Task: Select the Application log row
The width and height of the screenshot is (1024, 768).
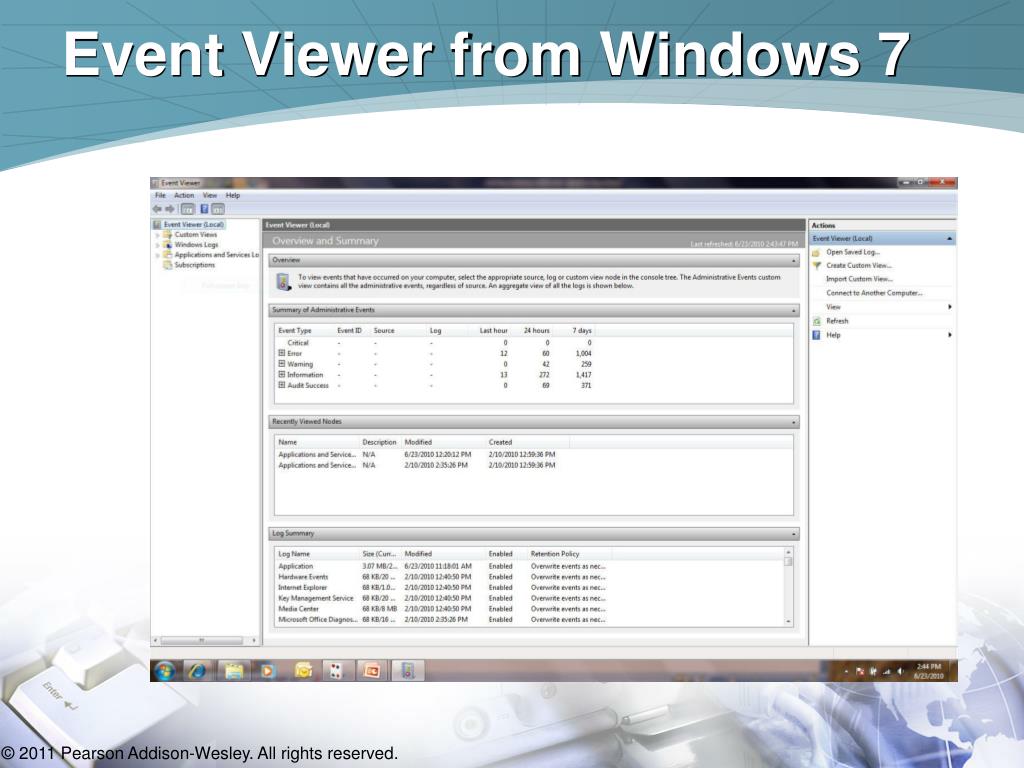Action: coord(442,566)
